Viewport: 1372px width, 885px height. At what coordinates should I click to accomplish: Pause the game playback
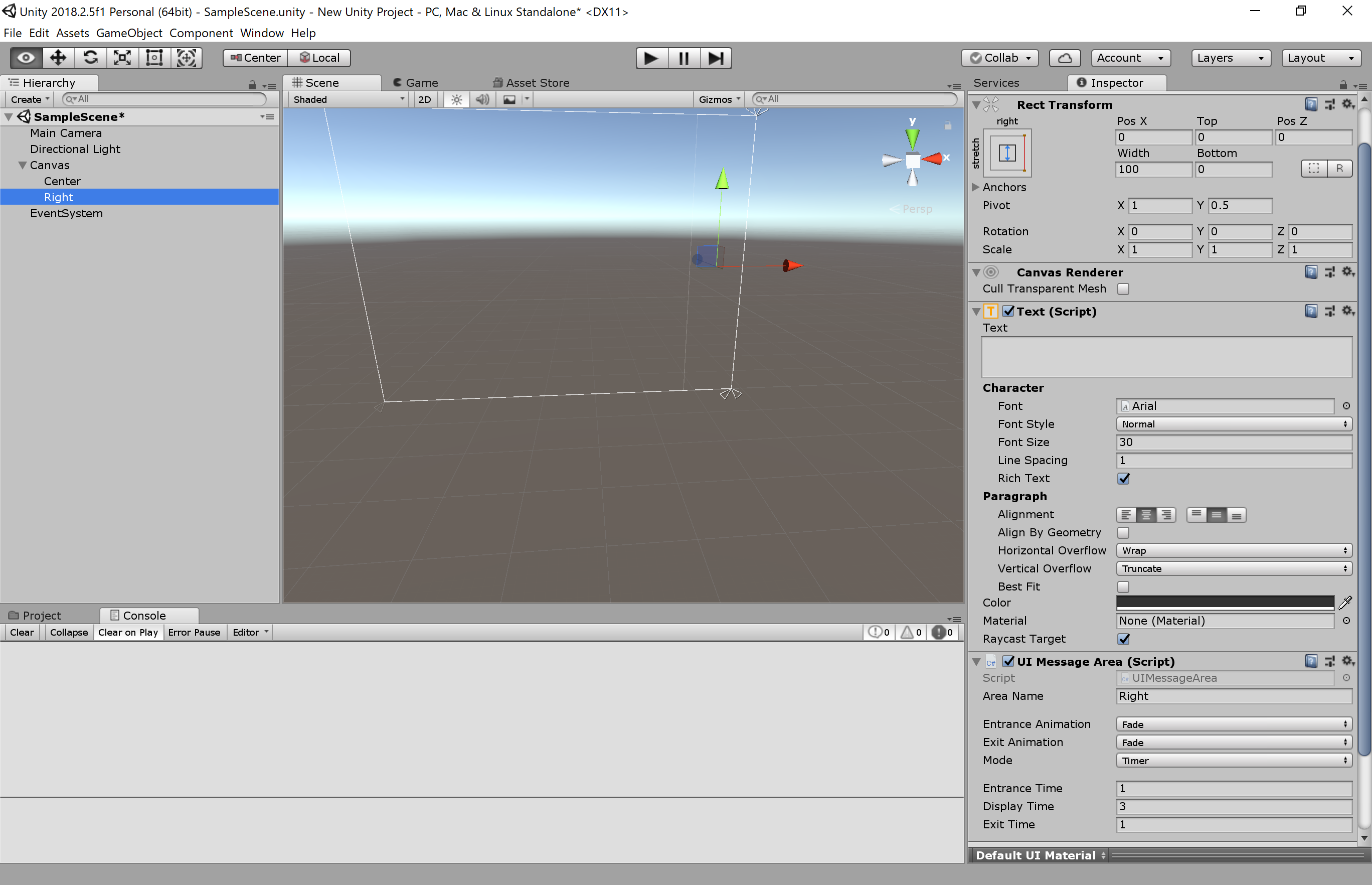[683, 58]
